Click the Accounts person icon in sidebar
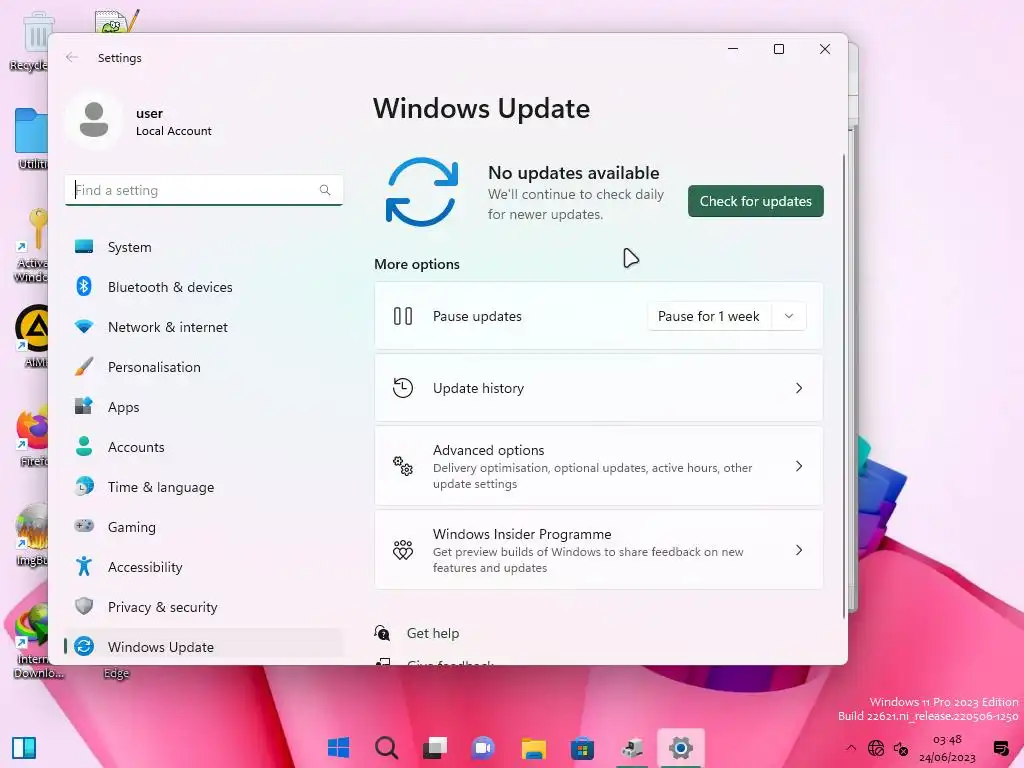1024x768 pixels. [x=84, y=446]
